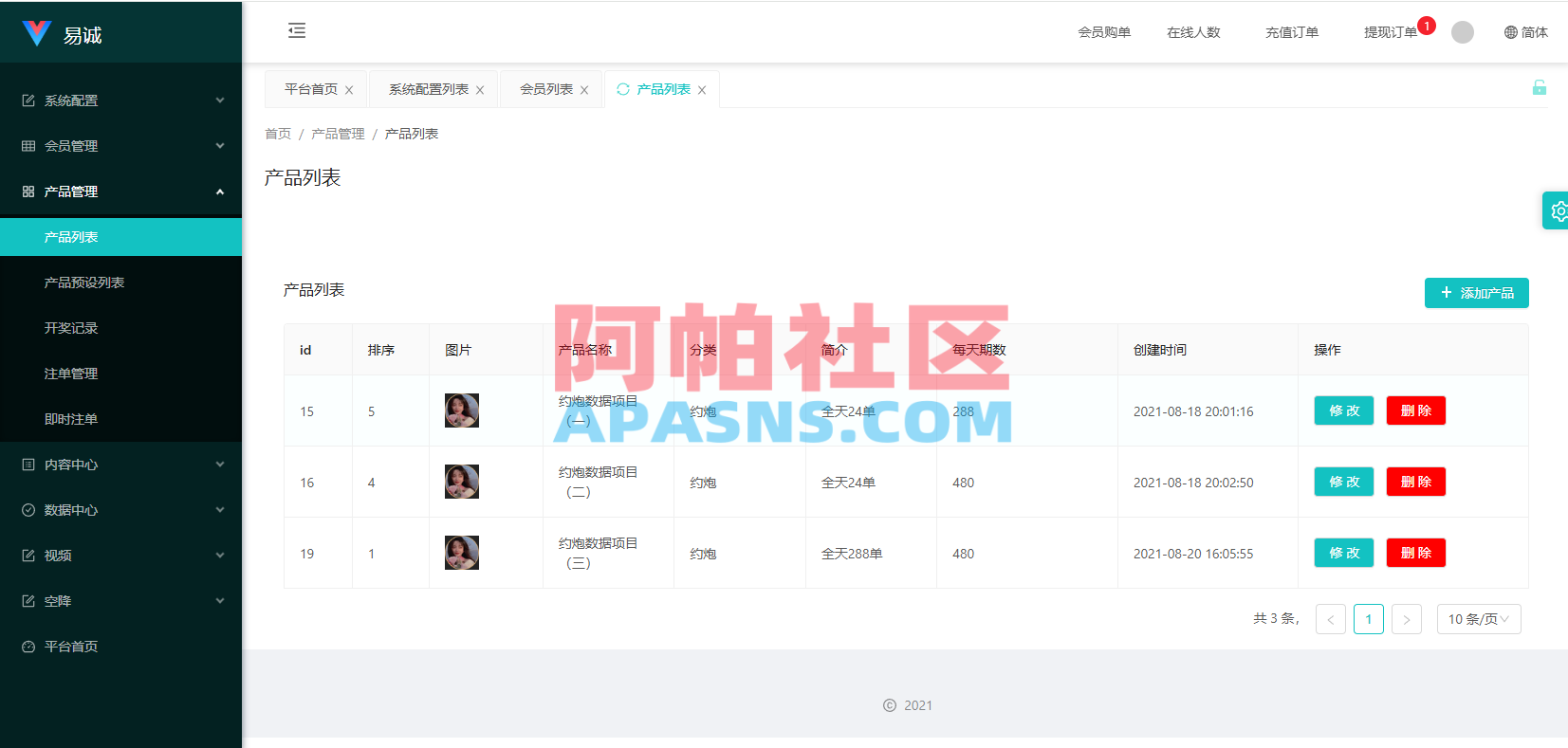Click the 视频 edit icon in sidebar

click(x=28, y=556)
